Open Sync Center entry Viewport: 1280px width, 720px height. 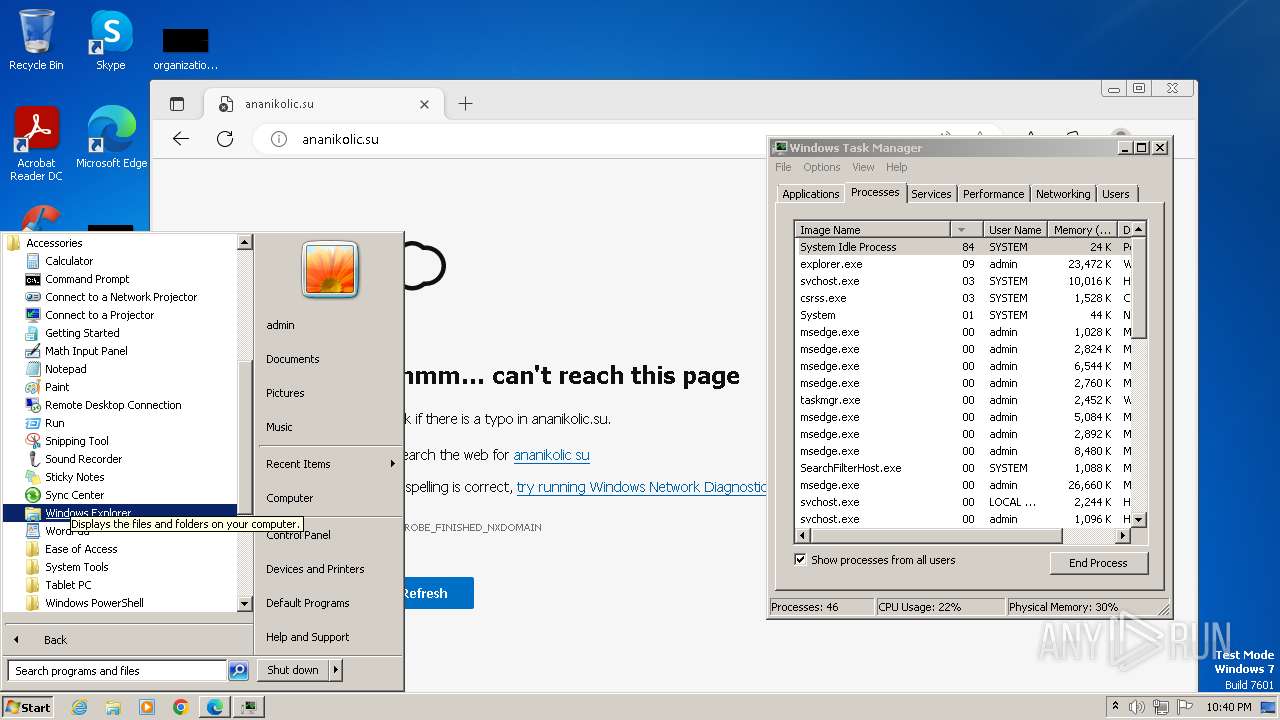pyautogui.click(x=74, y=495)
